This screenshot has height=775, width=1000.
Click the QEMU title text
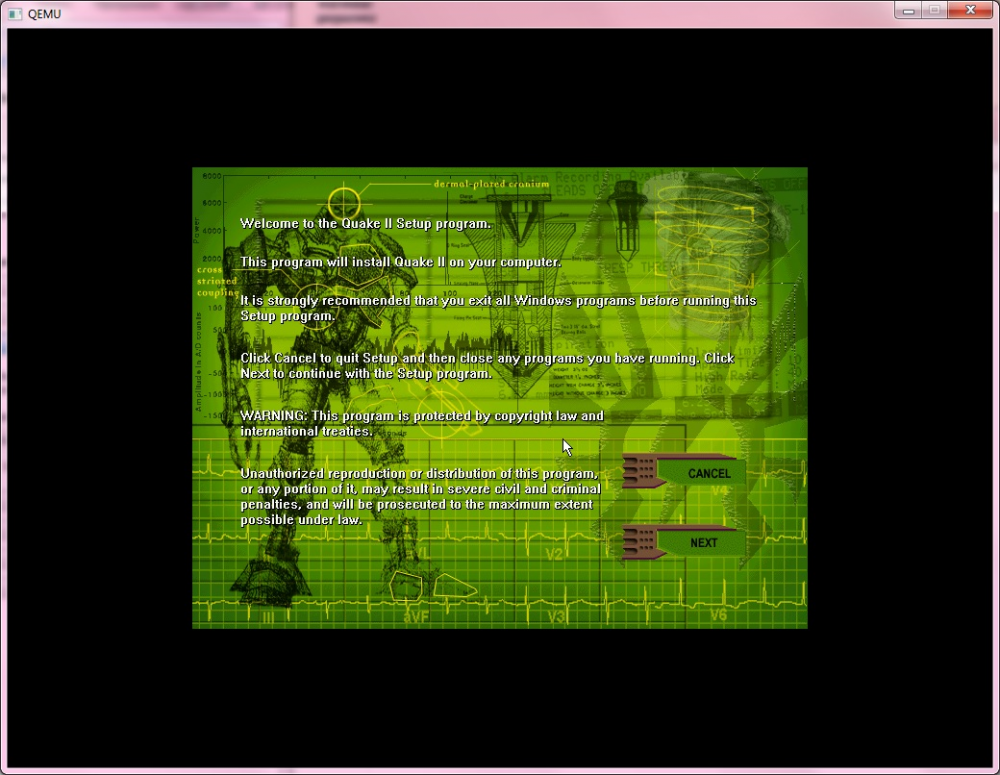pos(45,13)
